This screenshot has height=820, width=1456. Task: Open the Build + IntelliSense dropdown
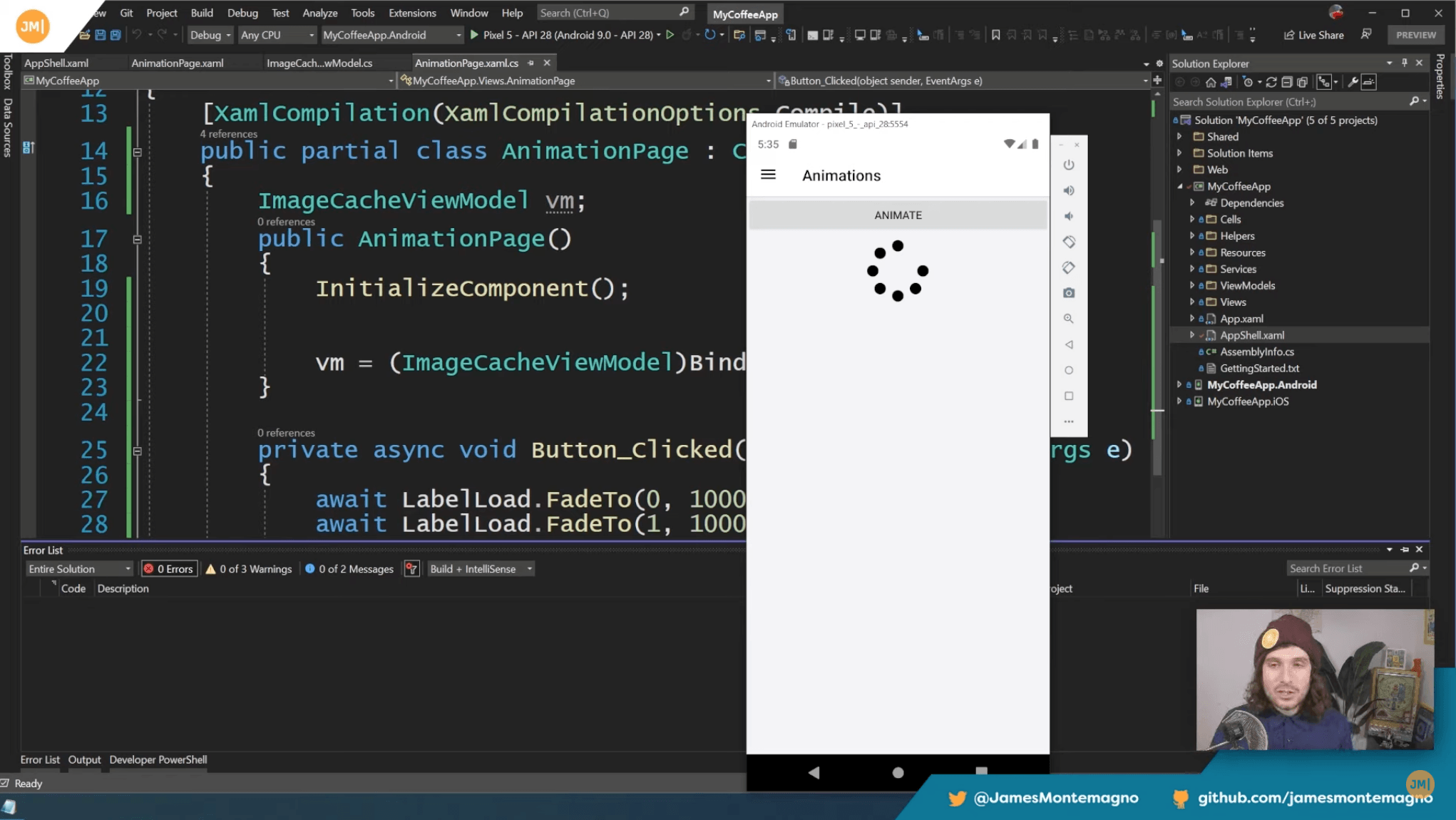coord(481,568)
